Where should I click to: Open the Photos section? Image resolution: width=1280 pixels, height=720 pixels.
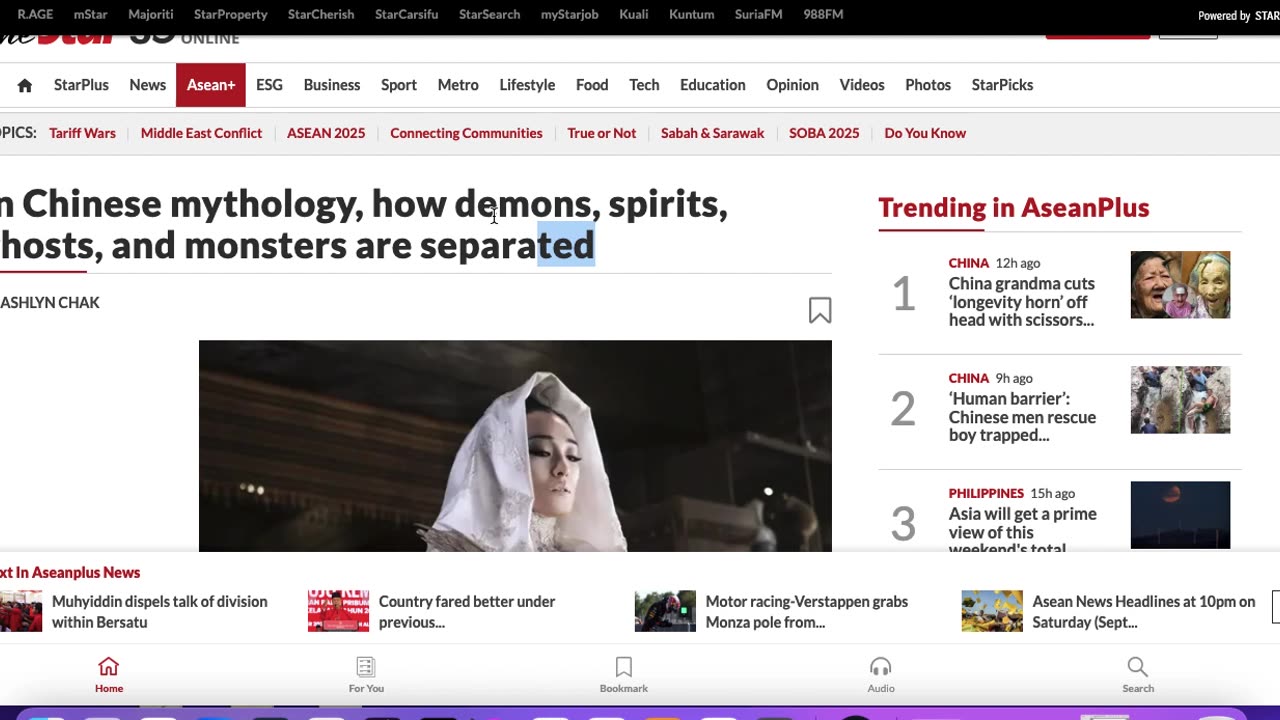click(x=928, y=85)
